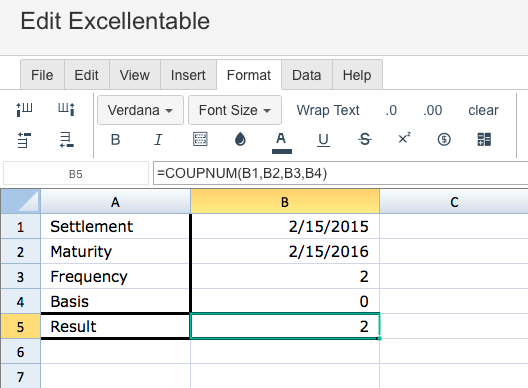Click the insert column left icon
528x388 pixels.
click(x=24, y=109)
